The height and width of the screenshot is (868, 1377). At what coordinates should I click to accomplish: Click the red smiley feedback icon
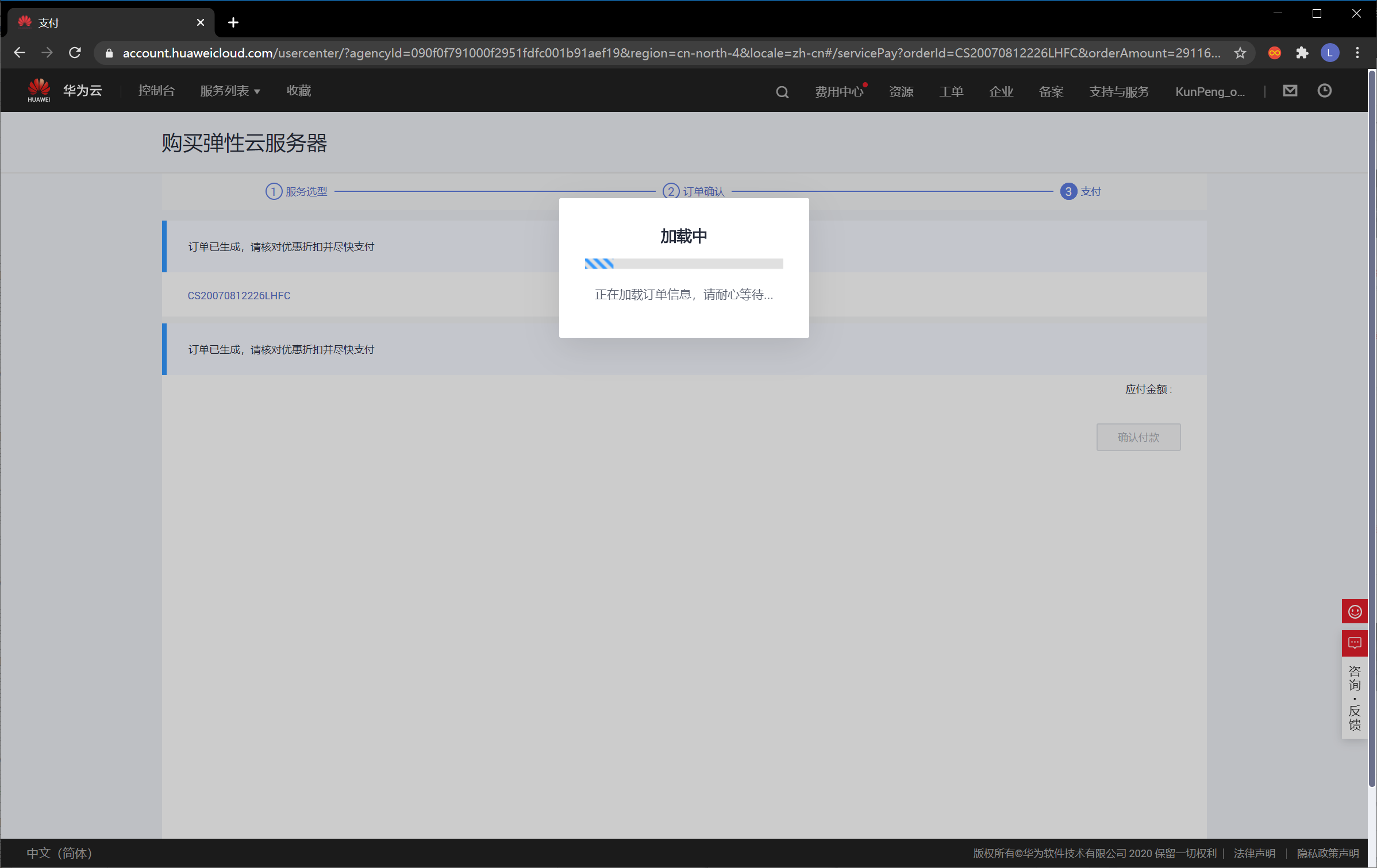click(1355, 611)
